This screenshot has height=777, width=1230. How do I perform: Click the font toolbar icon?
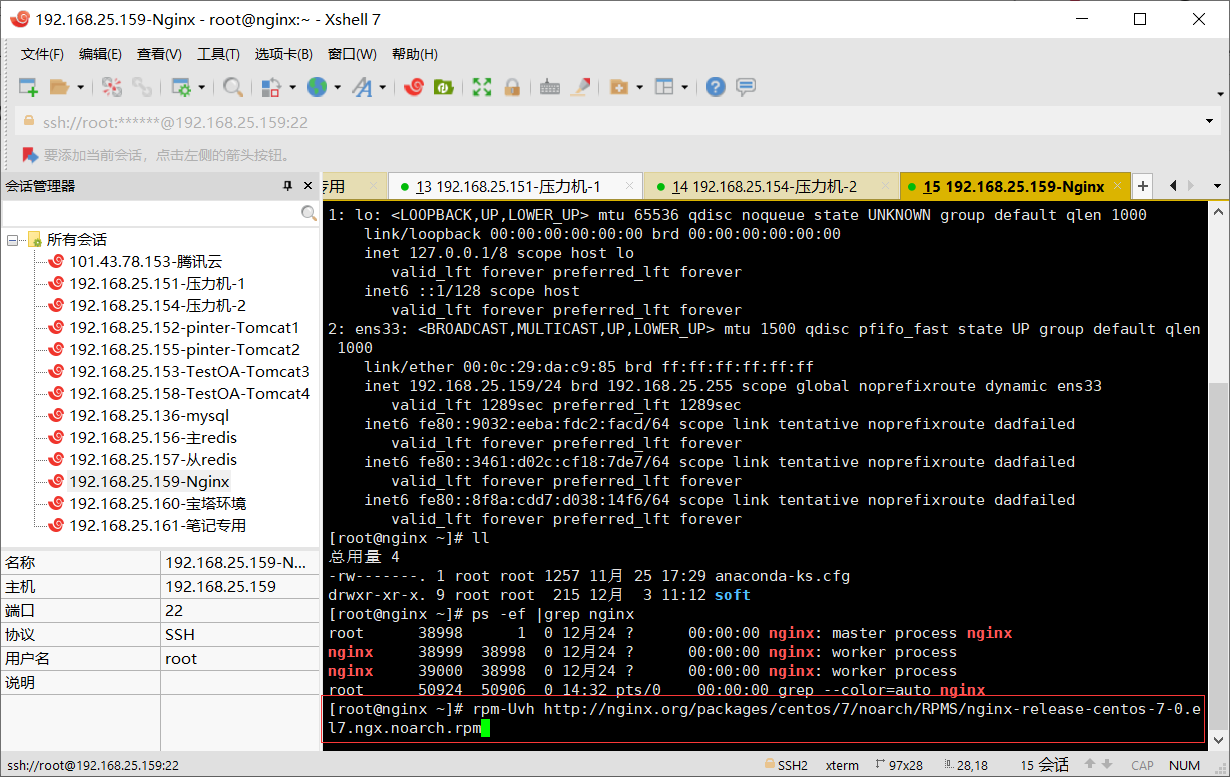tap(362, 87)
